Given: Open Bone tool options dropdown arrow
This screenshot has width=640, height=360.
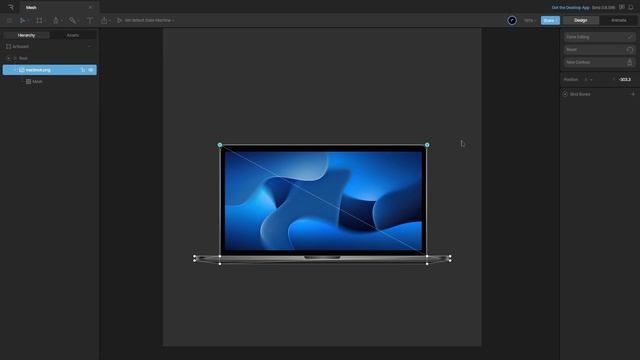Looking at the screenshot, I should tap(78, 21).
